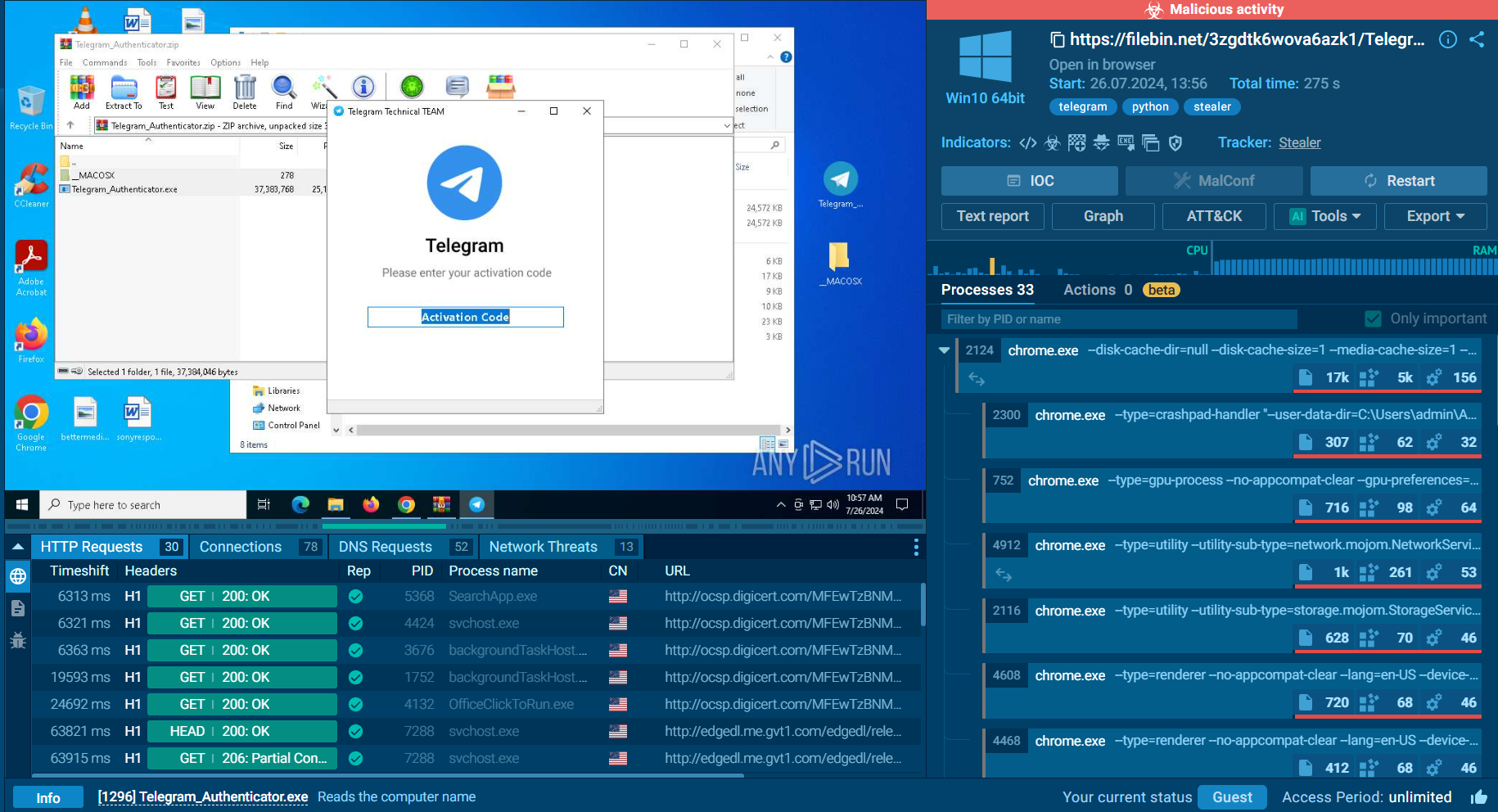
Task: Click the WinRAR View icon
Action: pyautogui.click(x=205, y=92)
